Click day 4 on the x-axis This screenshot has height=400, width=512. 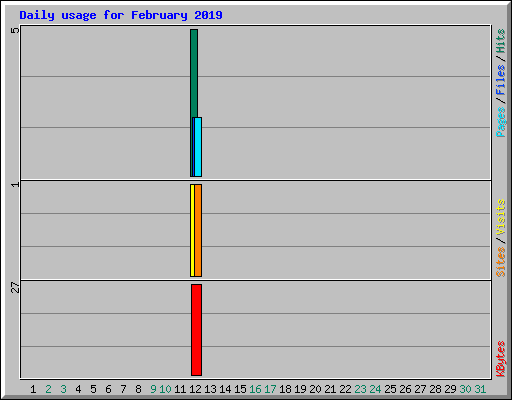point(78,389)
